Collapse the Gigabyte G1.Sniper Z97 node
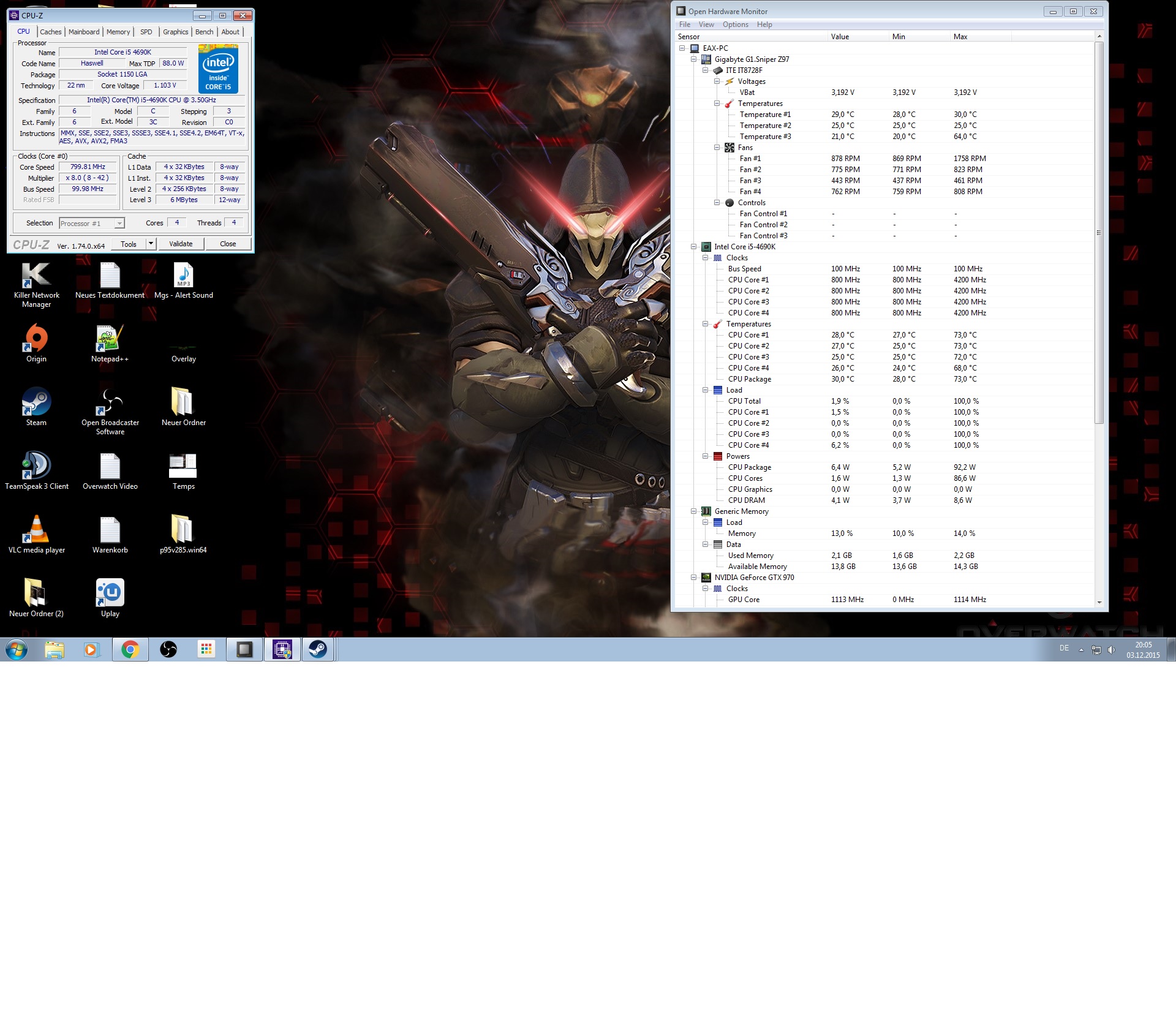This screenshot has height=1029, width=1176. click(x=694, y=59)
